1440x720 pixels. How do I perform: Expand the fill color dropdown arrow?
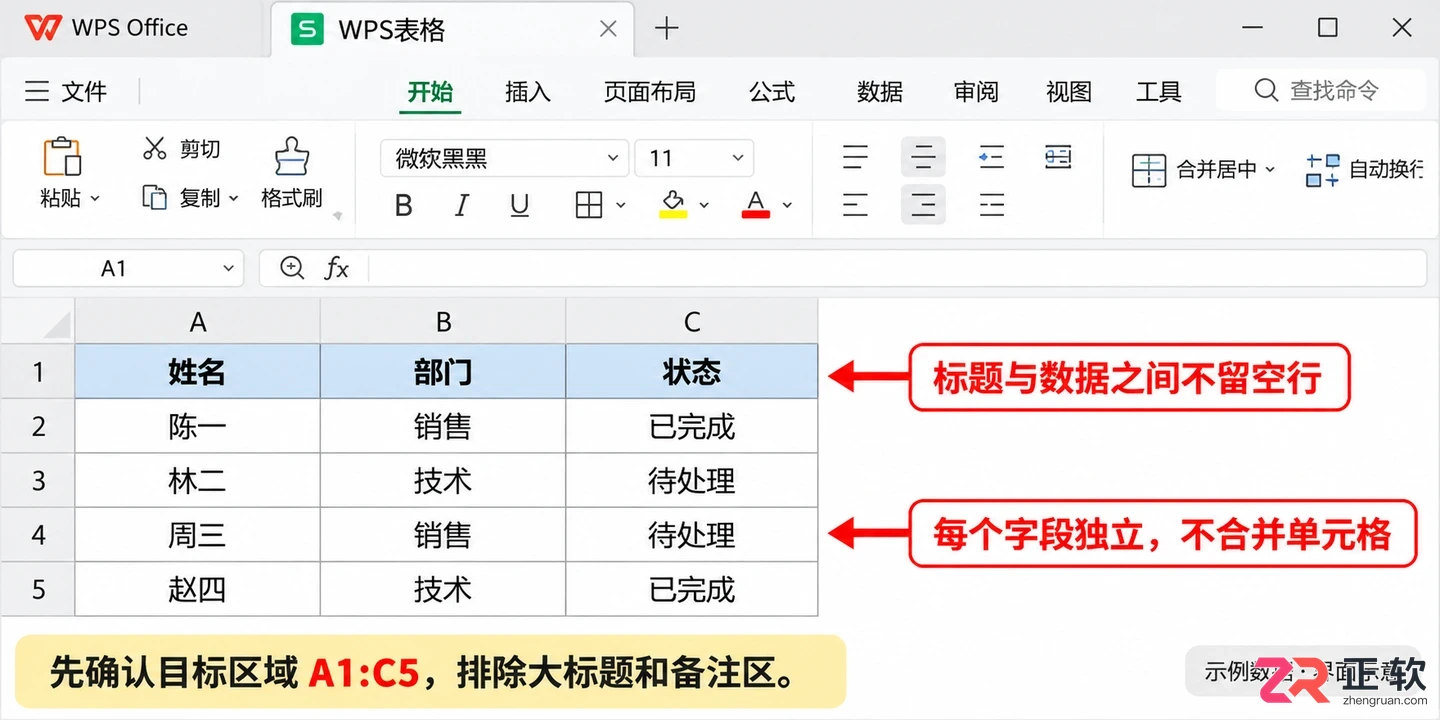pyautogui.click(x=704, y=205)
